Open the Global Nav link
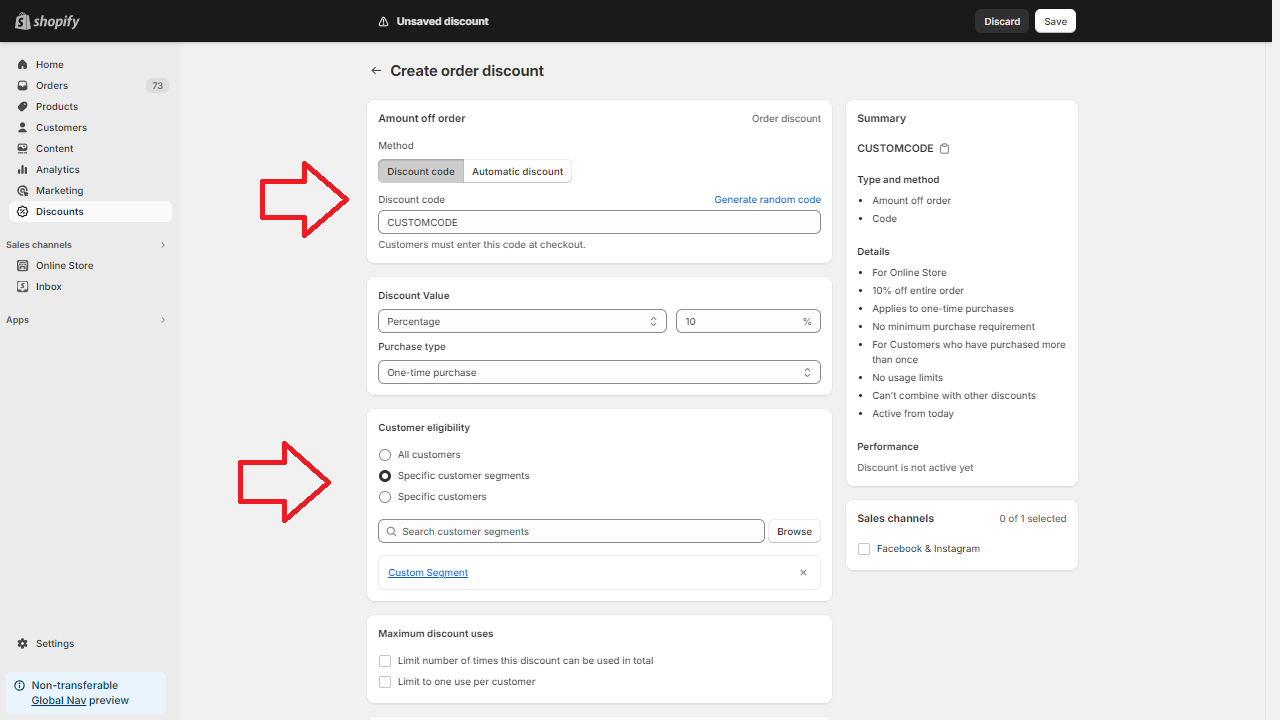 pyautogui.click(x=58, y=701)
